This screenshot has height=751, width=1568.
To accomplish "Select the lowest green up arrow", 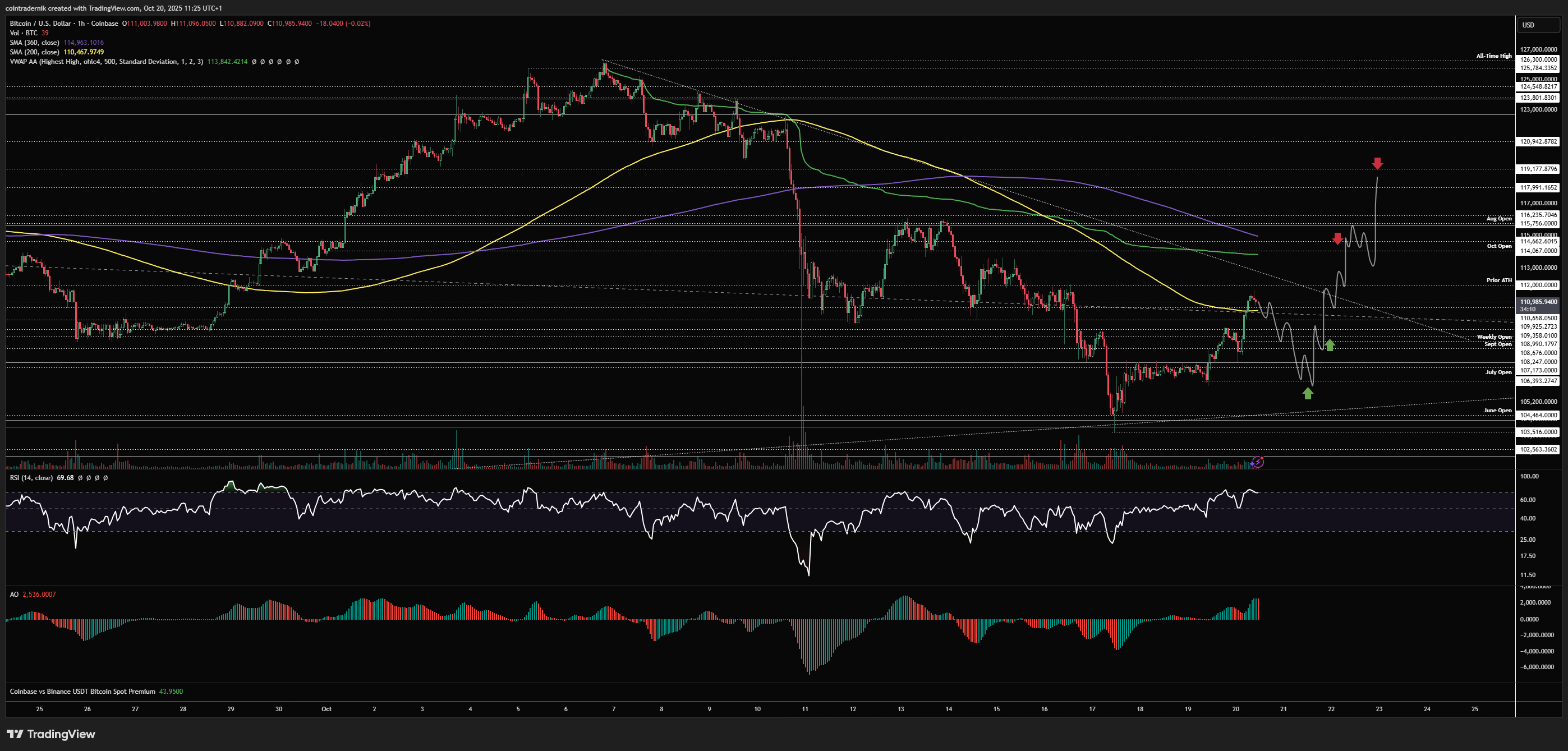I will click(x=1308, y=393).
